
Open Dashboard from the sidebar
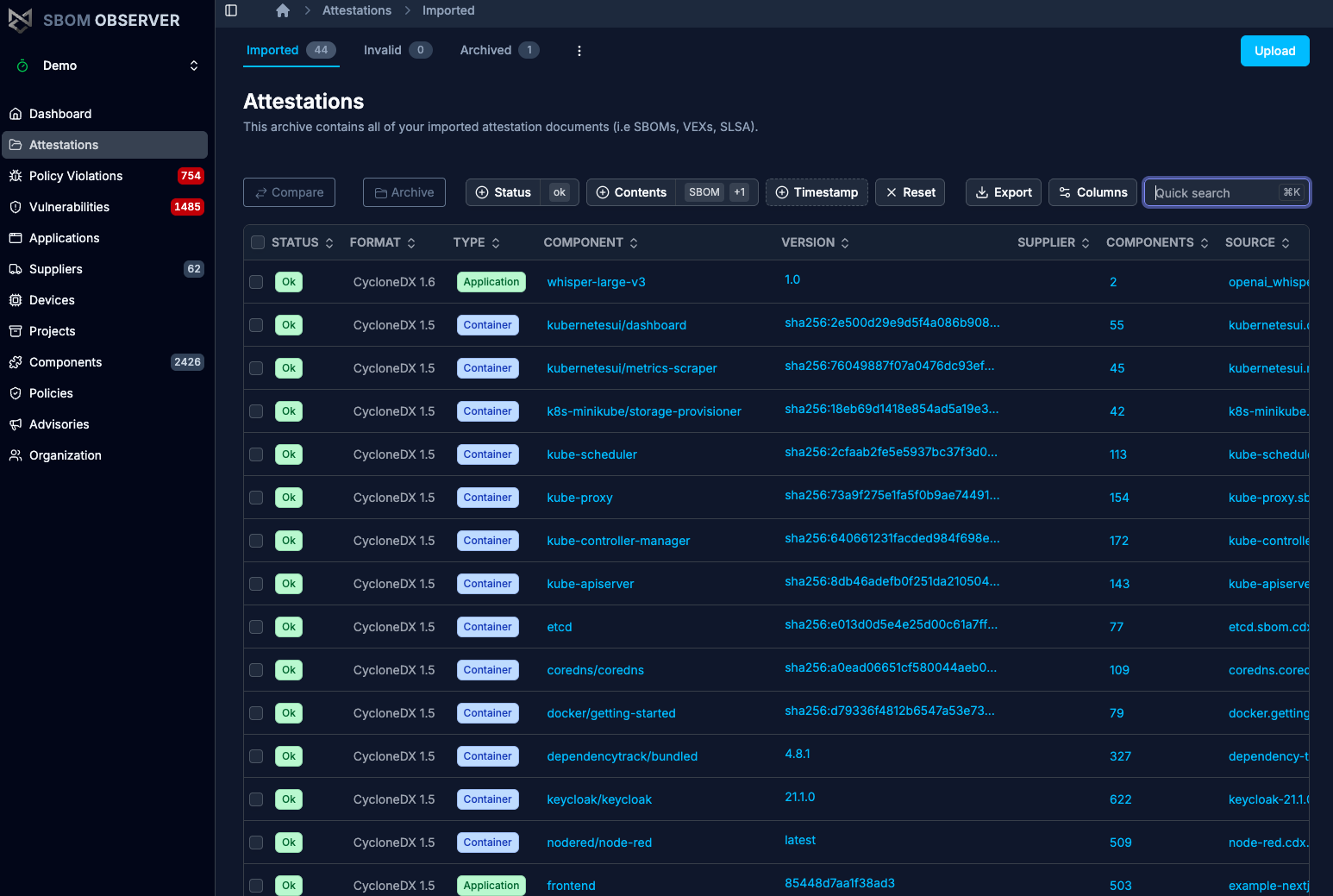coord(104,114)
